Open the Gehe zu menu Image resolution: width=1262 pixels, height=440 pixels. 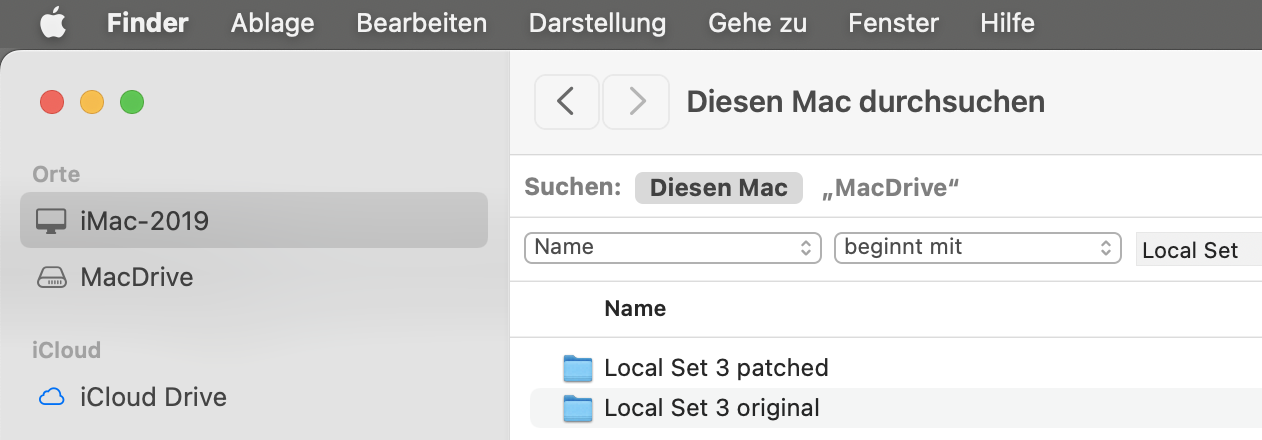click(757, 22)
